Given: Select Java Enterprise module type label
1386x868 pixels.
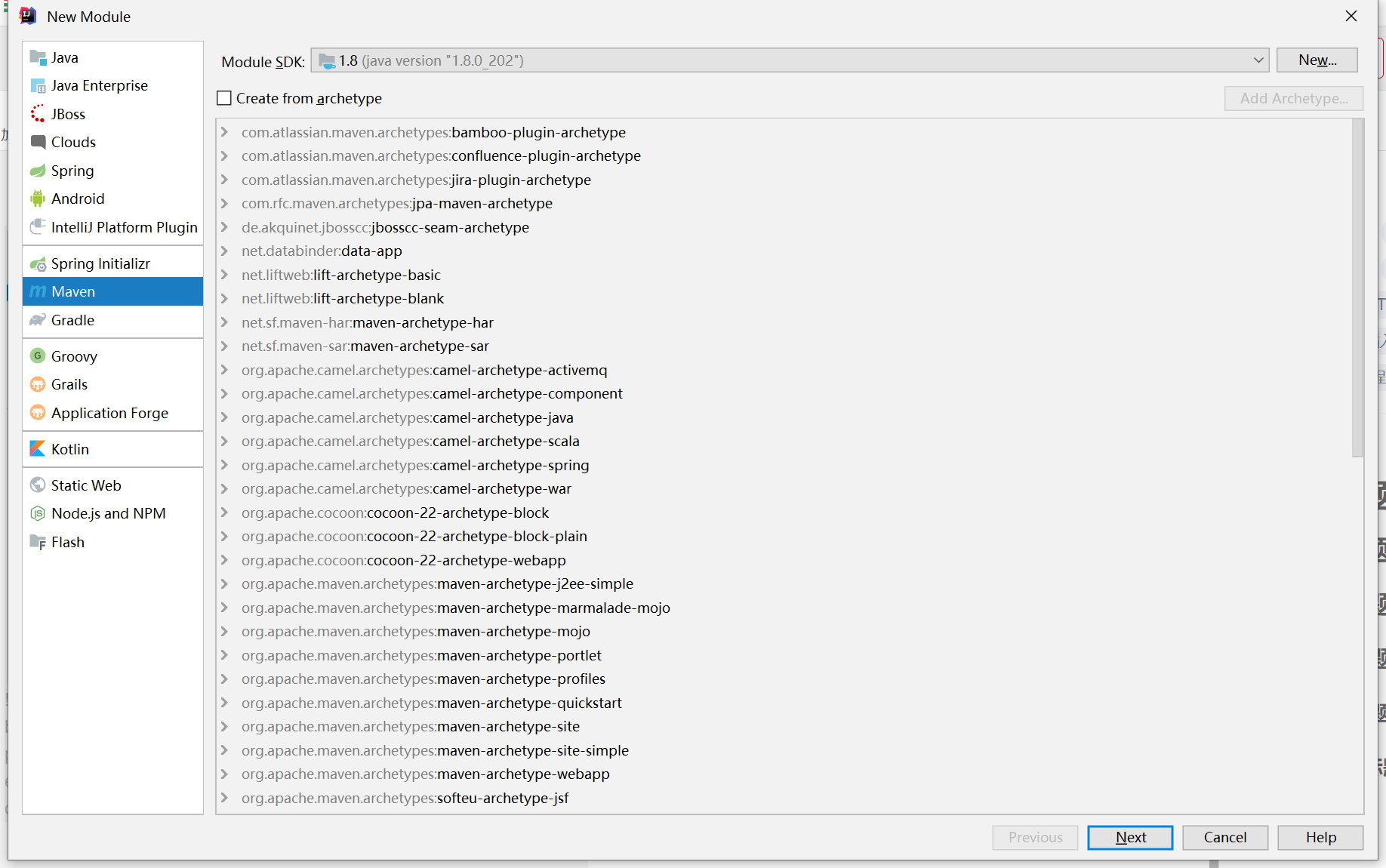Looking at the screenshot, I should 100,85.
